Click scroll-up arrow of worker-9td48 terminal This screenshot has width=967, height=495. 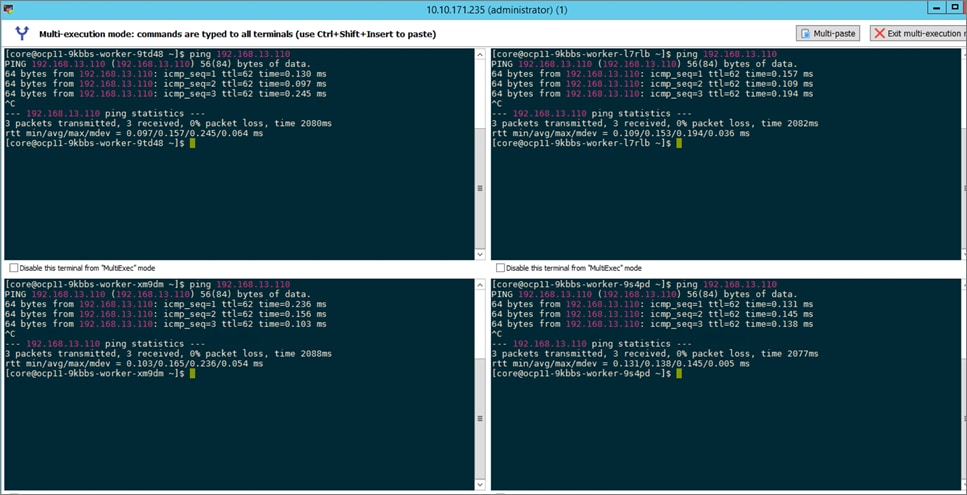coord(480,54)
